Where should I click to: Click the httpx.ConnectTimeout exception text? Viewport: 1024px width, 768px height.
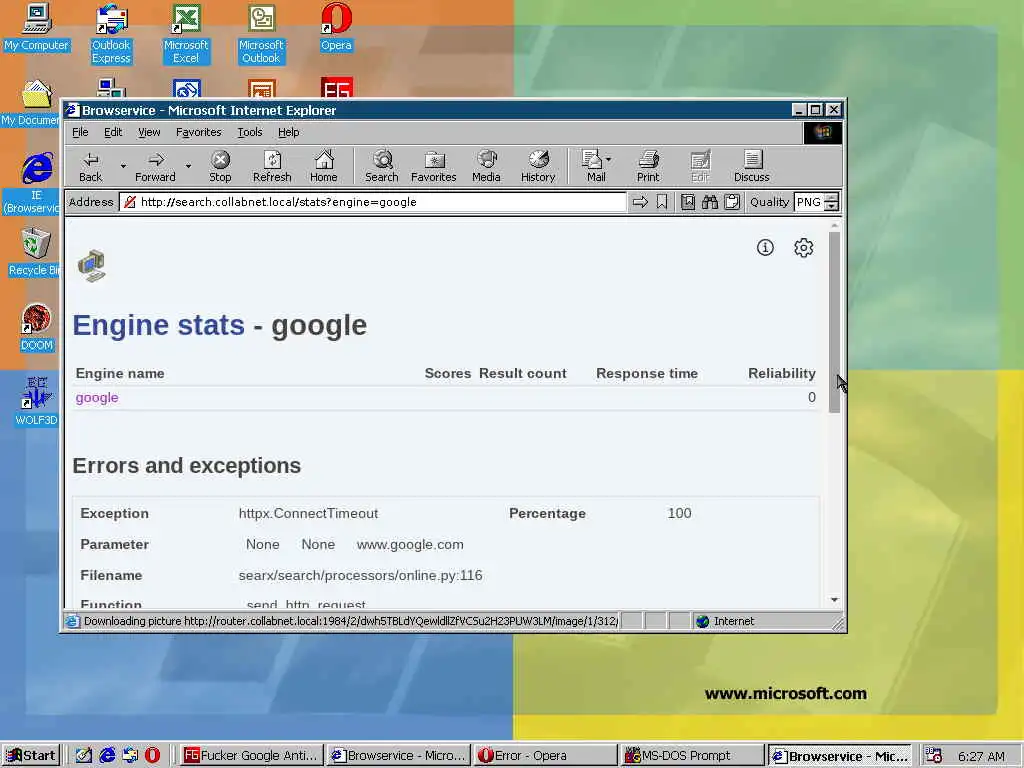(308, 513)
